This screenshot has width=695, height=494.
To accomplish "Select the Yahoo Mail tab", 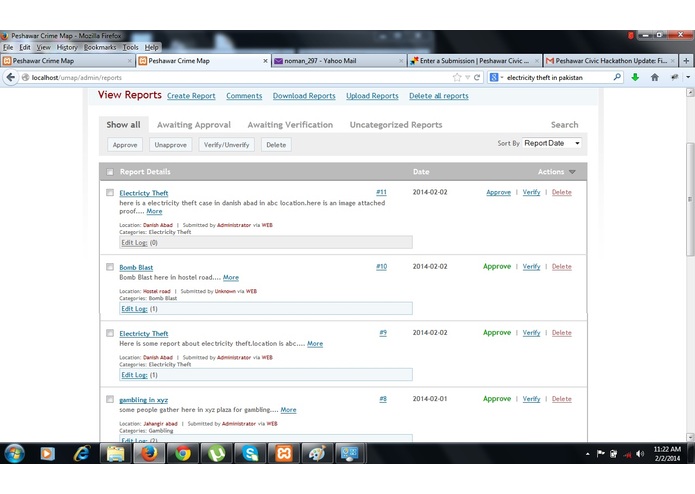I will (x=338, y=61).
